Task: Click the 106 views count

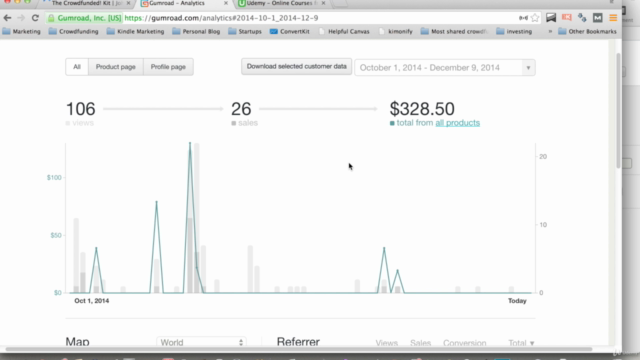Action: coord(80,109)
